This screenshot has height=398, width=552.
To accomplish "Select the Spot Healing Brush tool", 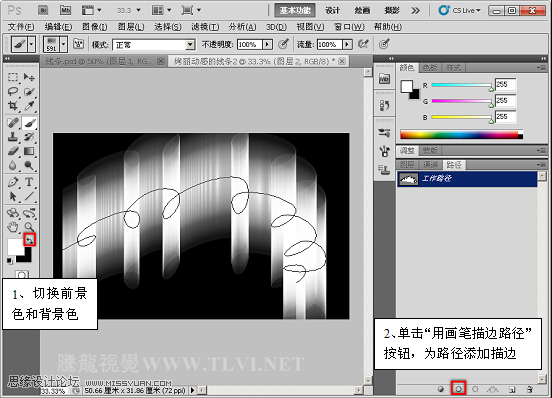I will (x=13, y=123).
